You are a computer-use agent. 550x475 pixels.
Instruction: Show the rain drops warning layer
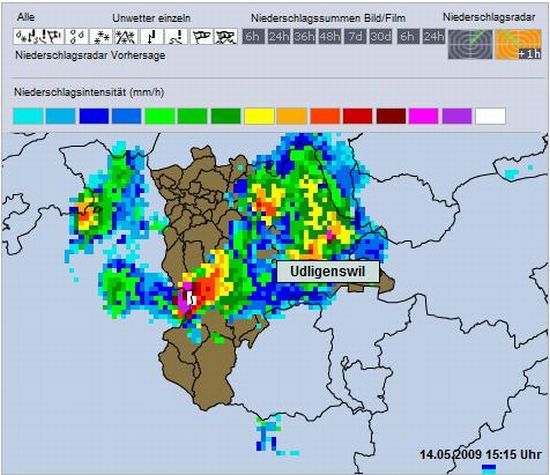click(x=77, y=36)
